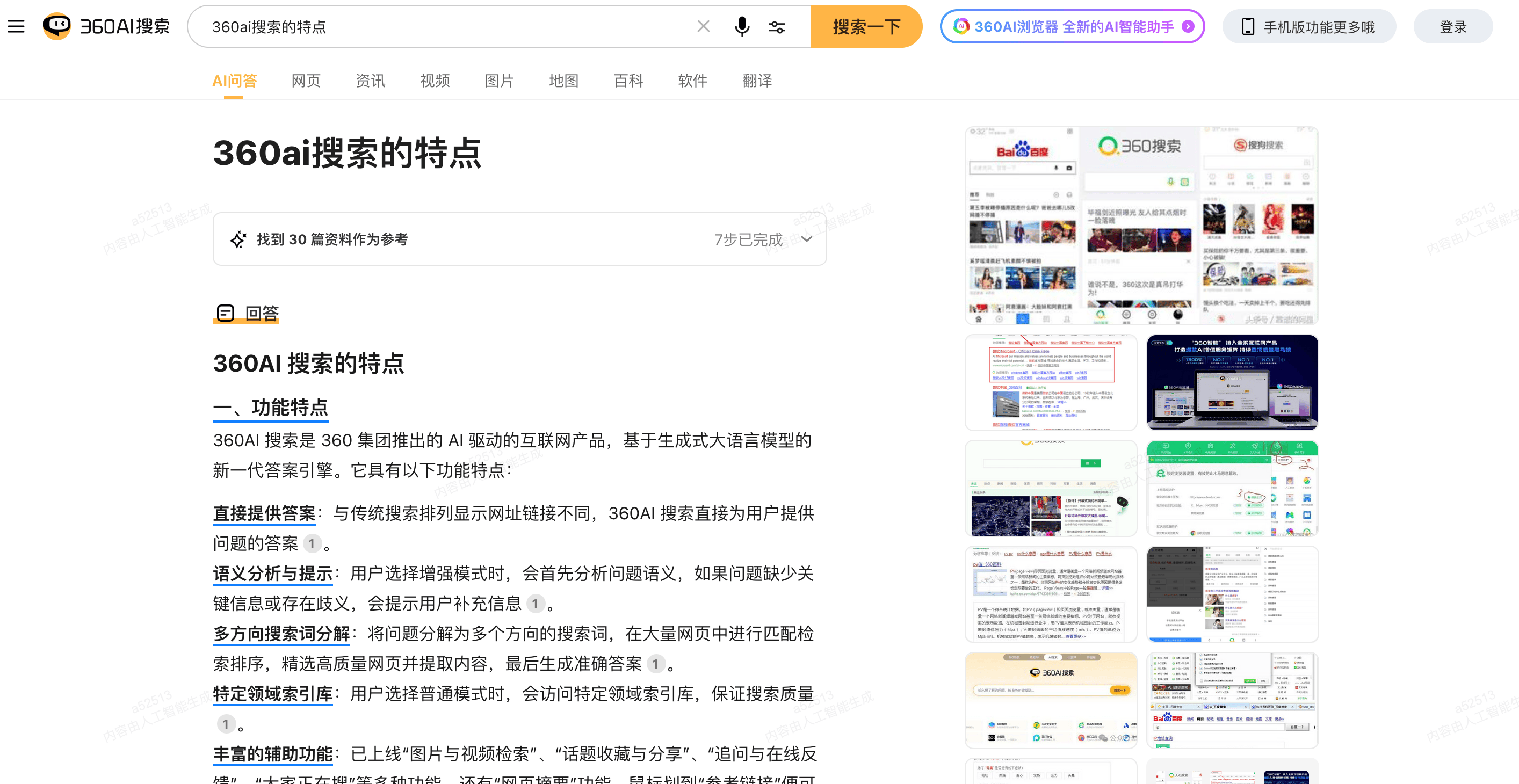Open the Baidu/360/Sogou comparison thumbnail

[1141, 226]
